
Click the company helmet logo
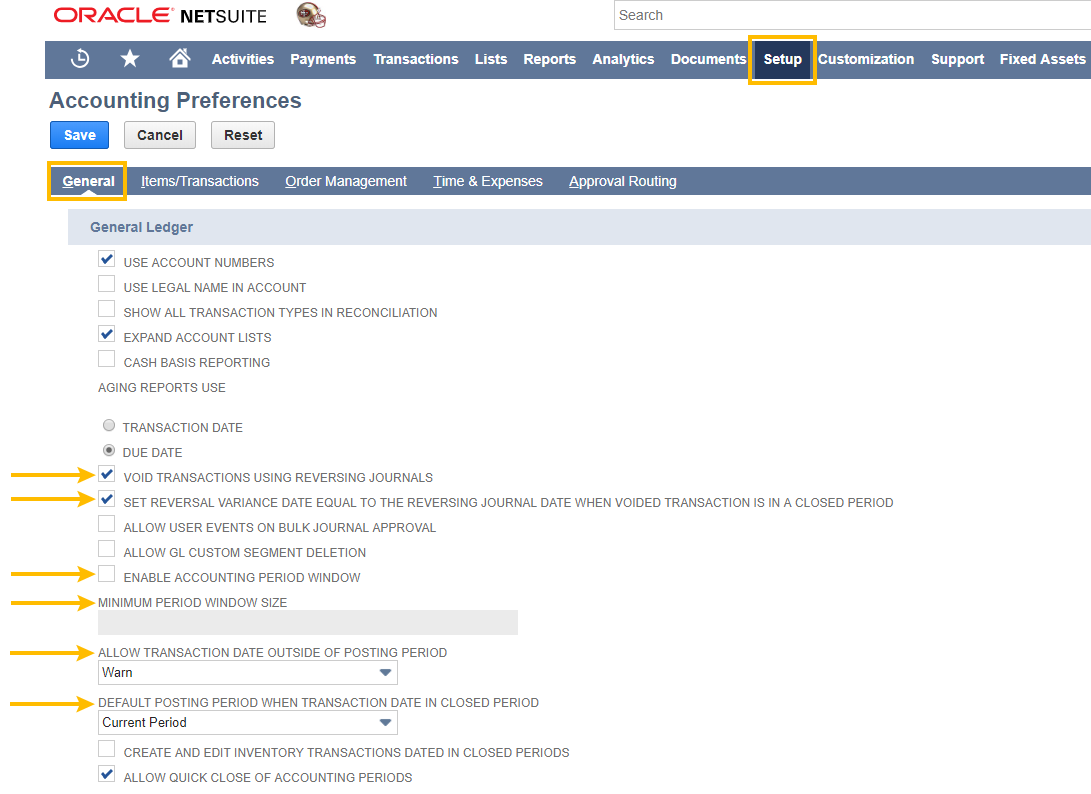pyautogui.click(x=311, y=15)
